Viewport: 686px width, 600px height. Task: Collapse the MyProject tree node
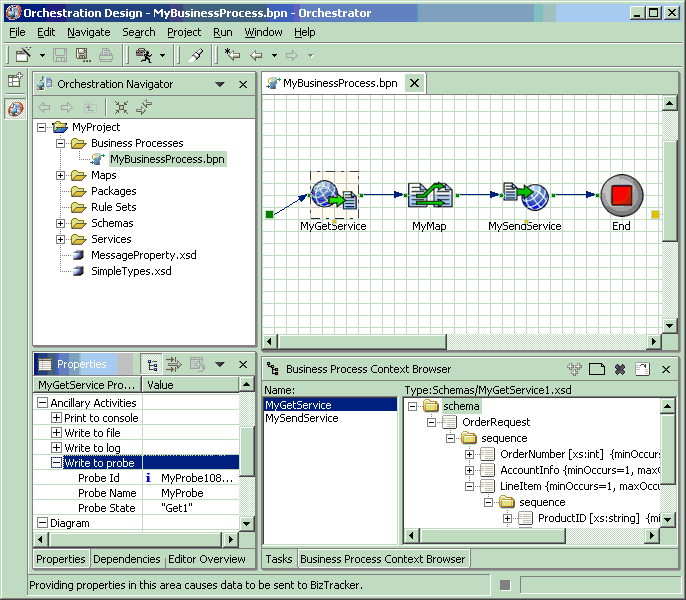coord(42,127)
